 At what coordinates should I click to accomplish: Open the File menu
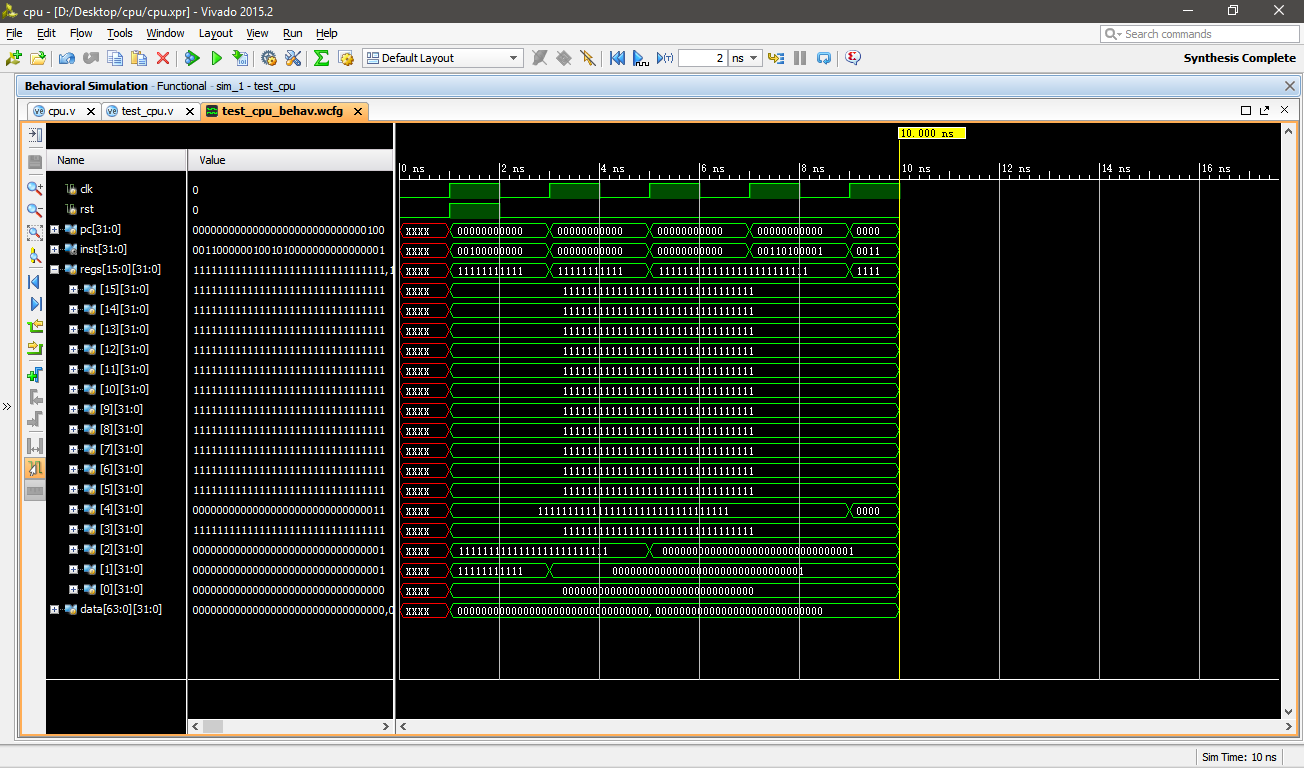pos(14,33)
